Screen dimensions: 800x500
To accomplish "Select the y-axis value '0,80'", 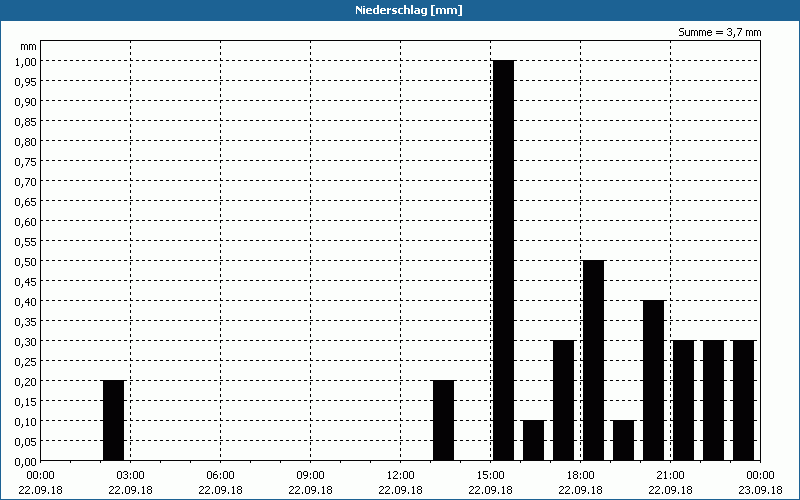I will (26, 141).
